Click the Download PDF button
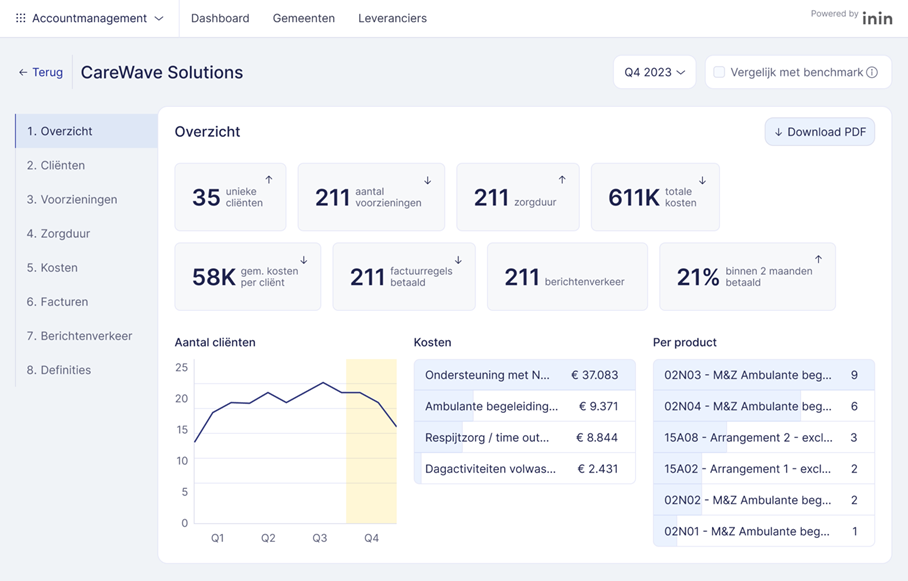Screen dimensions: 908x581 point(819,132)
